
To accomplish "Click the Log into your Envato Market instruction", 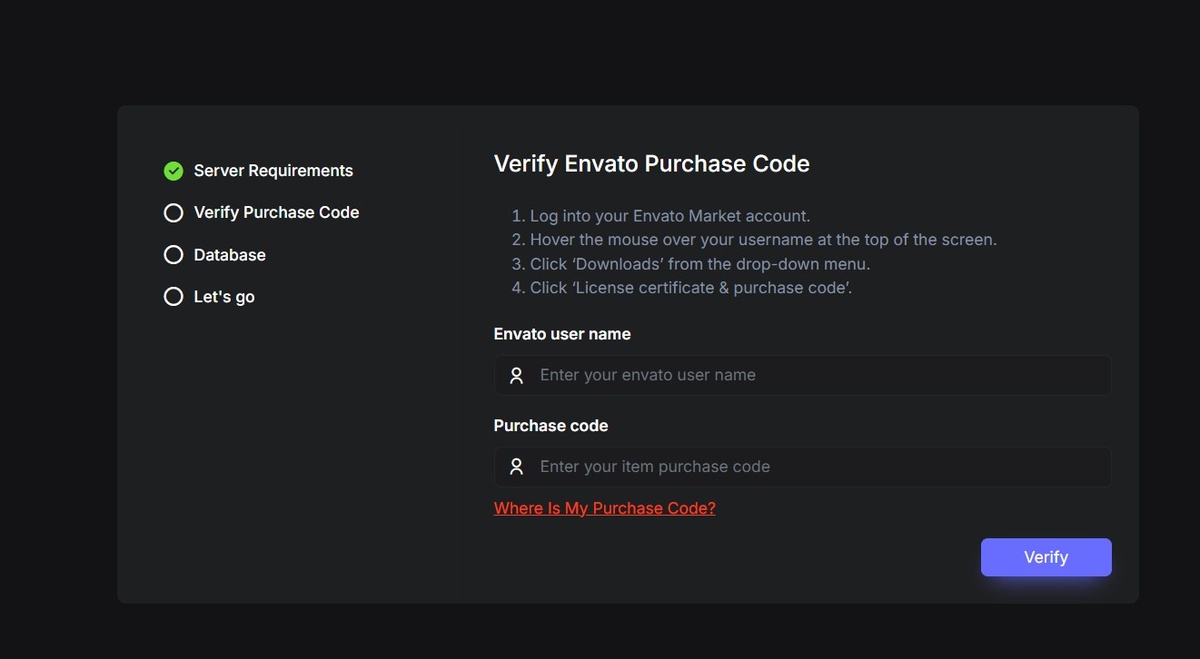I will point(661,216).
